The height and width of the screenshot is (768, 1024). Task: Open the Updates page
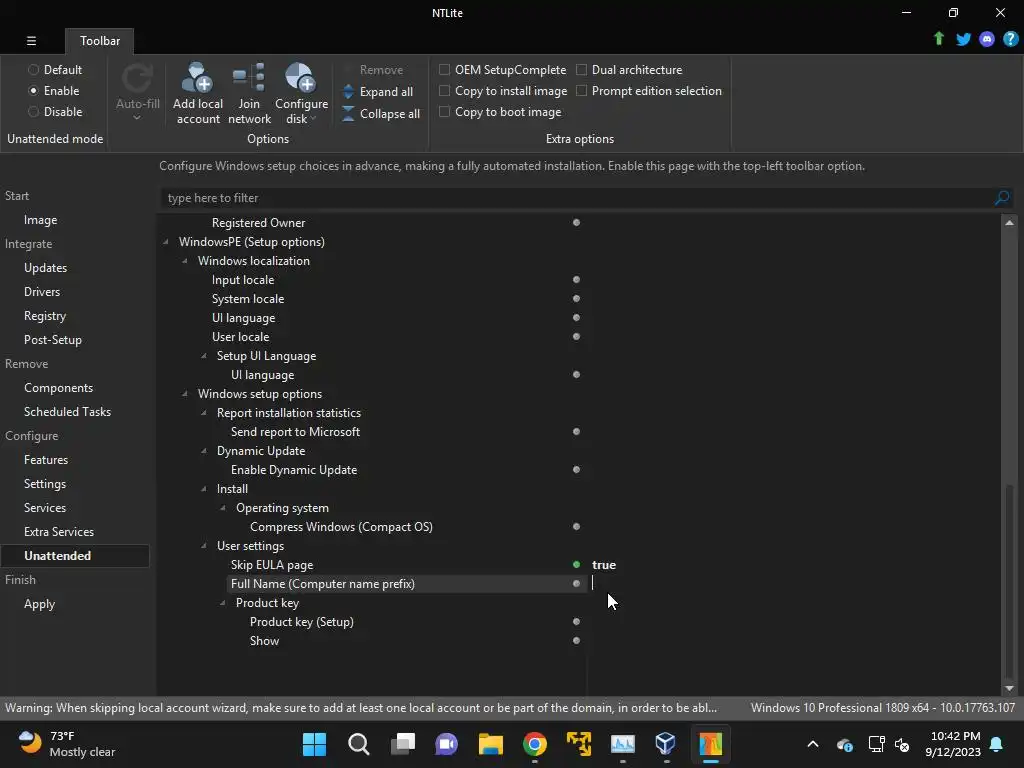pyautogui.click(x=45, y=268)
